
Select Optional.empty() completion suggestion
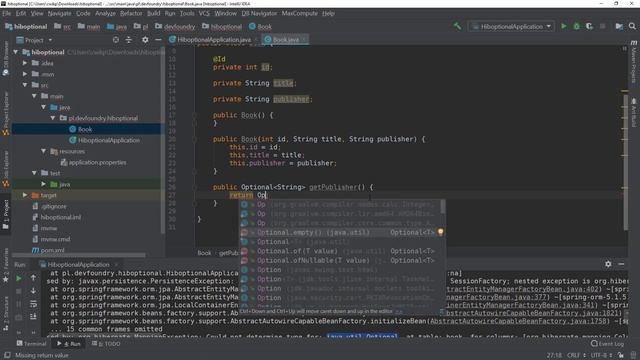(x=342, y=232)
